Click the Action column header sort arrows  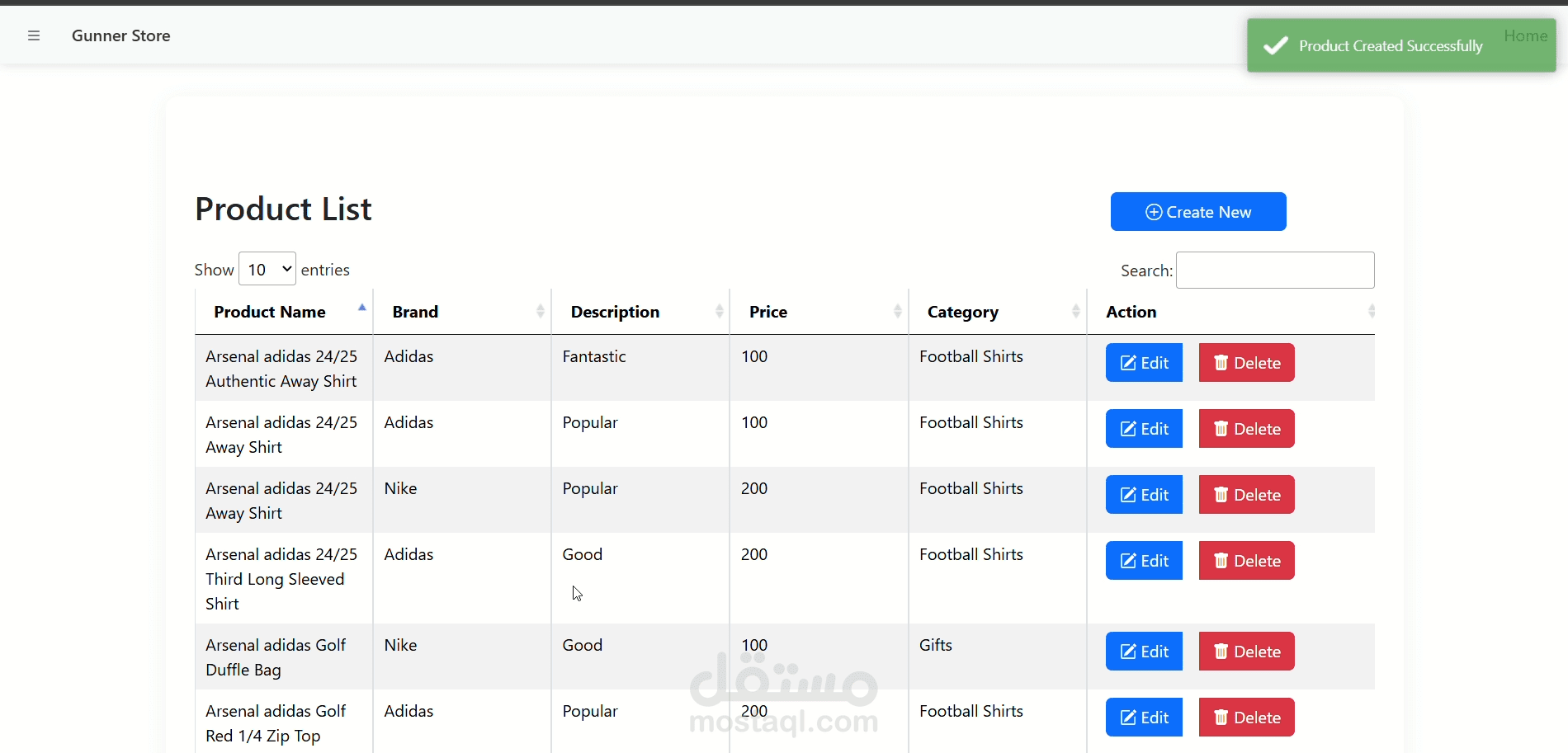pos(1372,311)
